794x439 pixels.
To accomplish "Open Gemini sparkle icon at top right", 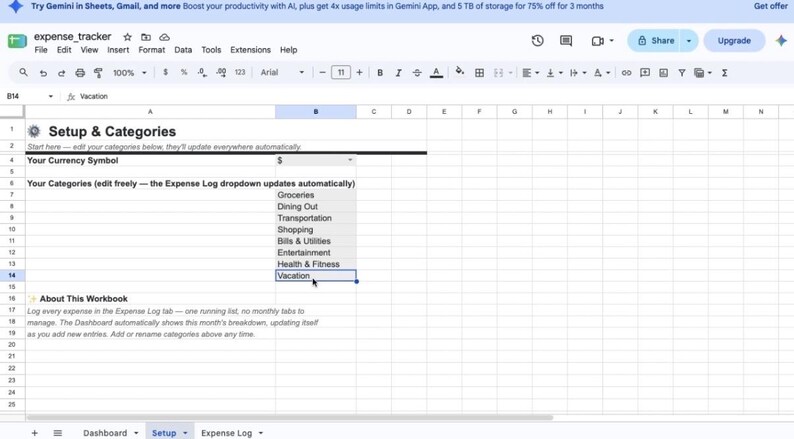I will pyautogui.click(x=781, y=41).
